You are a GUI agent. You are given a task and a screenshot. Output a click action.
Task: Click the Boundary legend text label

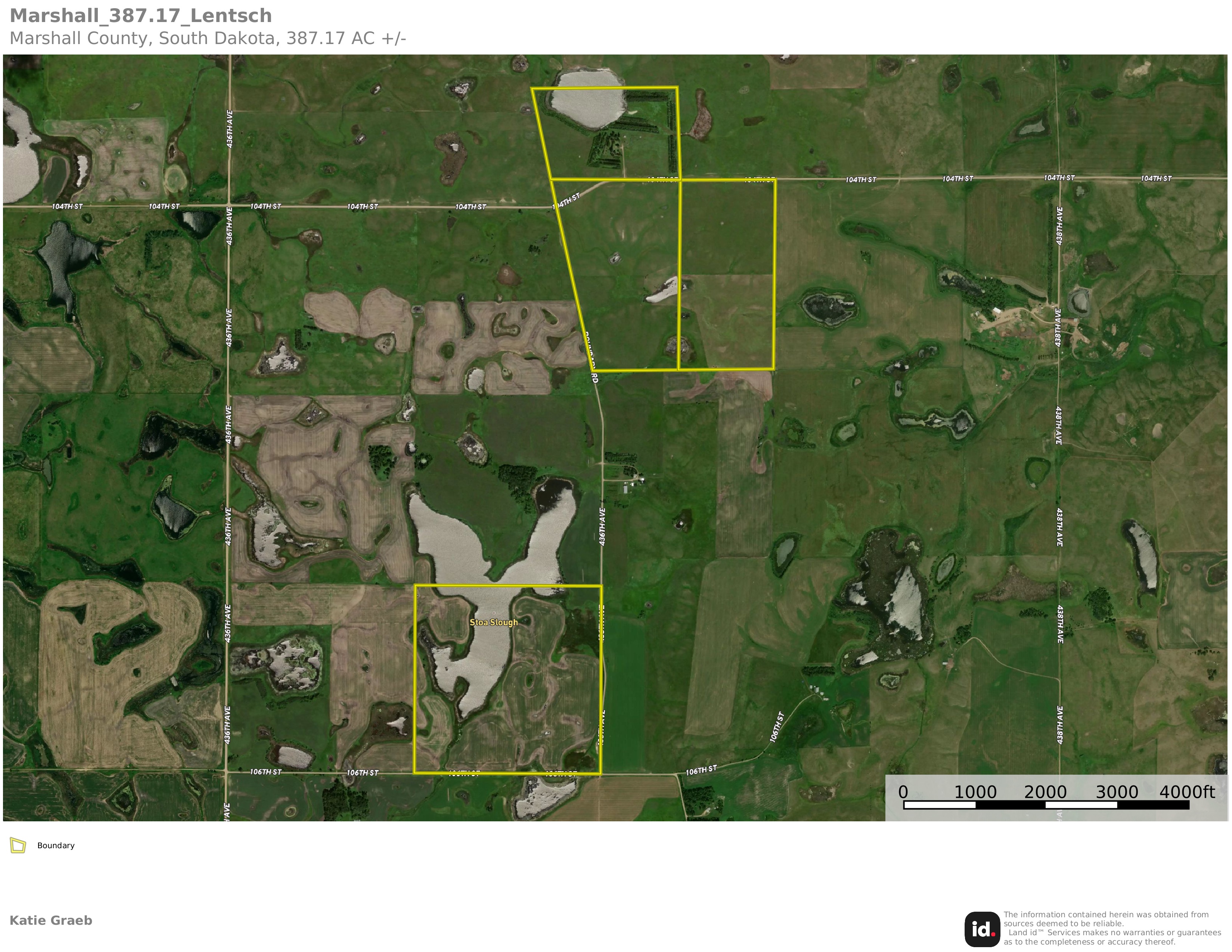pyautogui.click(x=56, y=845)
